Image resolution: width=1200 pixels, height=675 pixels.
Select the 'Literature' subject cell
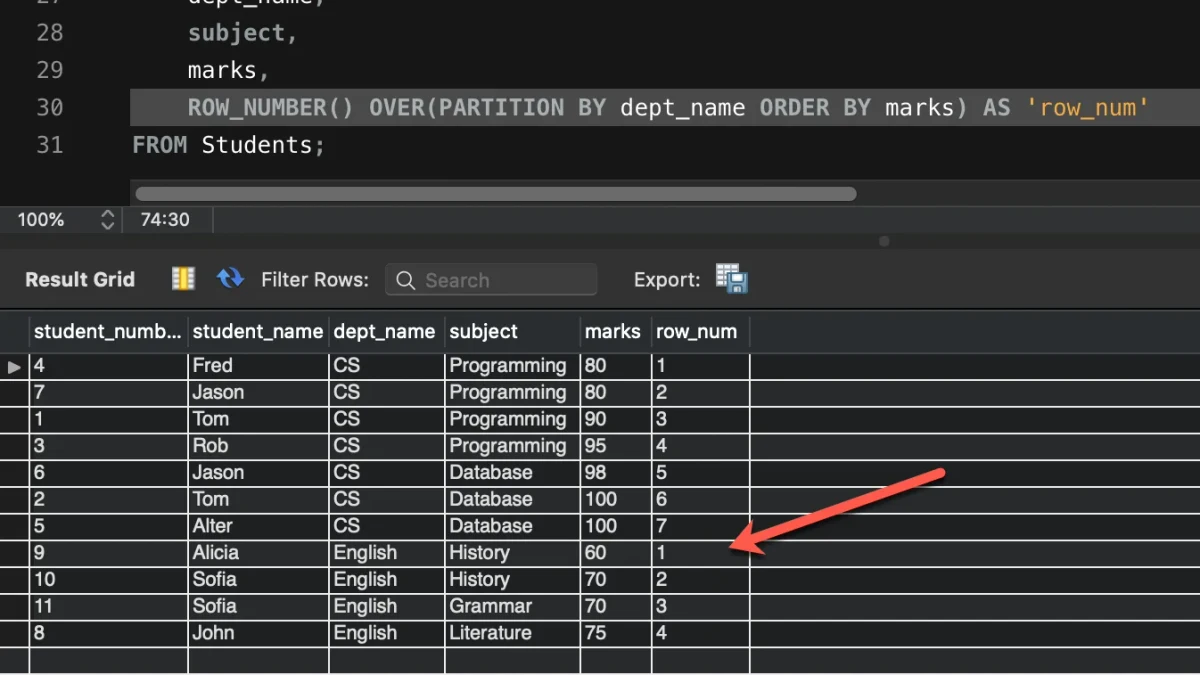click(x=511, y=633)
